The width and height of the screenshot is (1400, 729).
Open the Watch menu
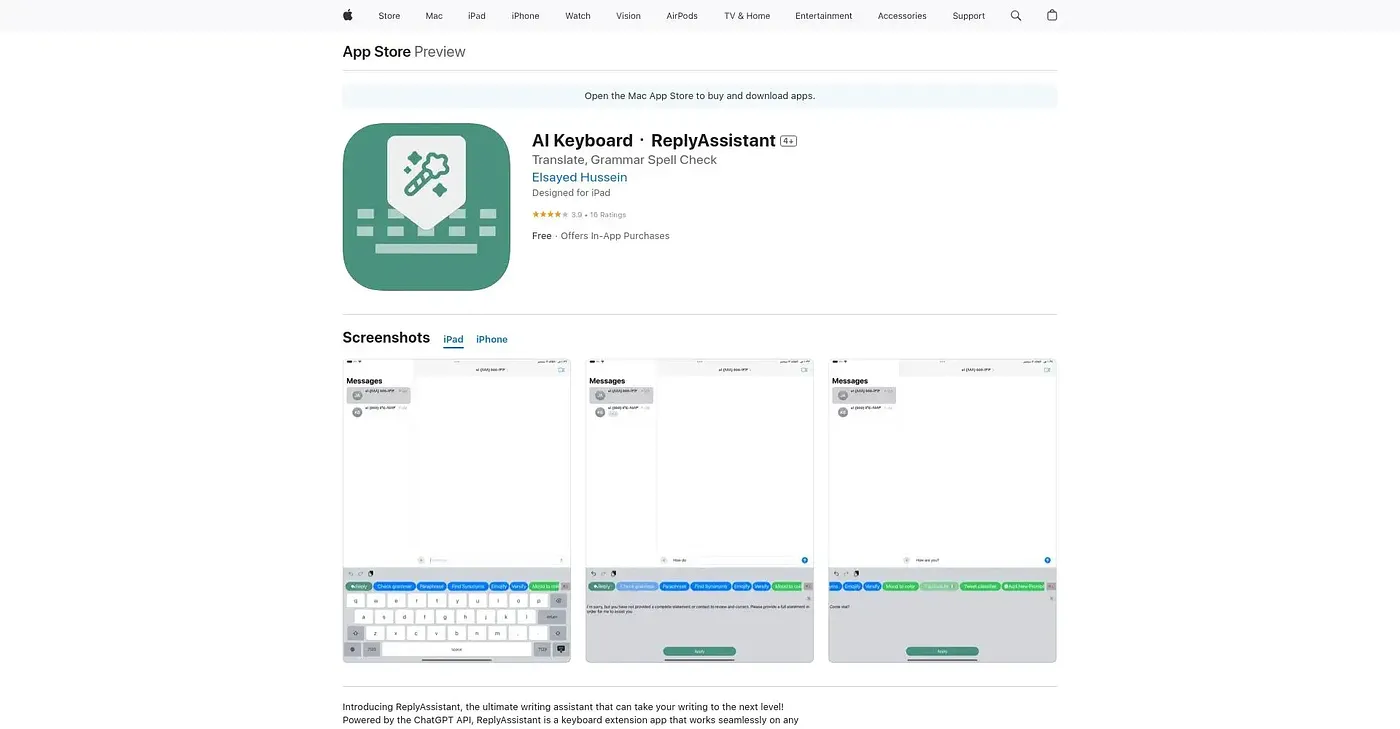[578, 16]
